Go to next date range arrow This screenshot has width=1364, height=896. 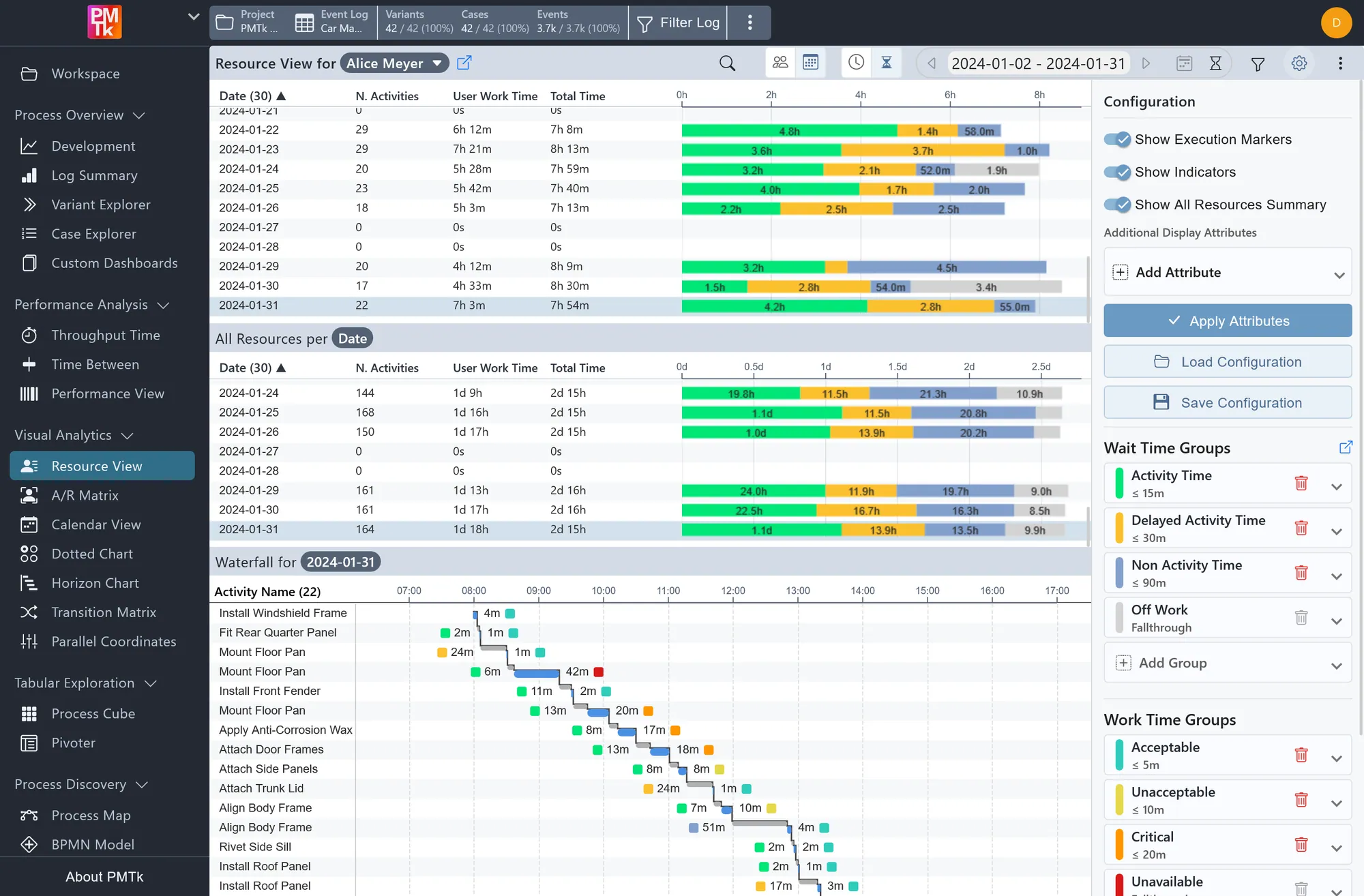click(x=1146, y=63)
